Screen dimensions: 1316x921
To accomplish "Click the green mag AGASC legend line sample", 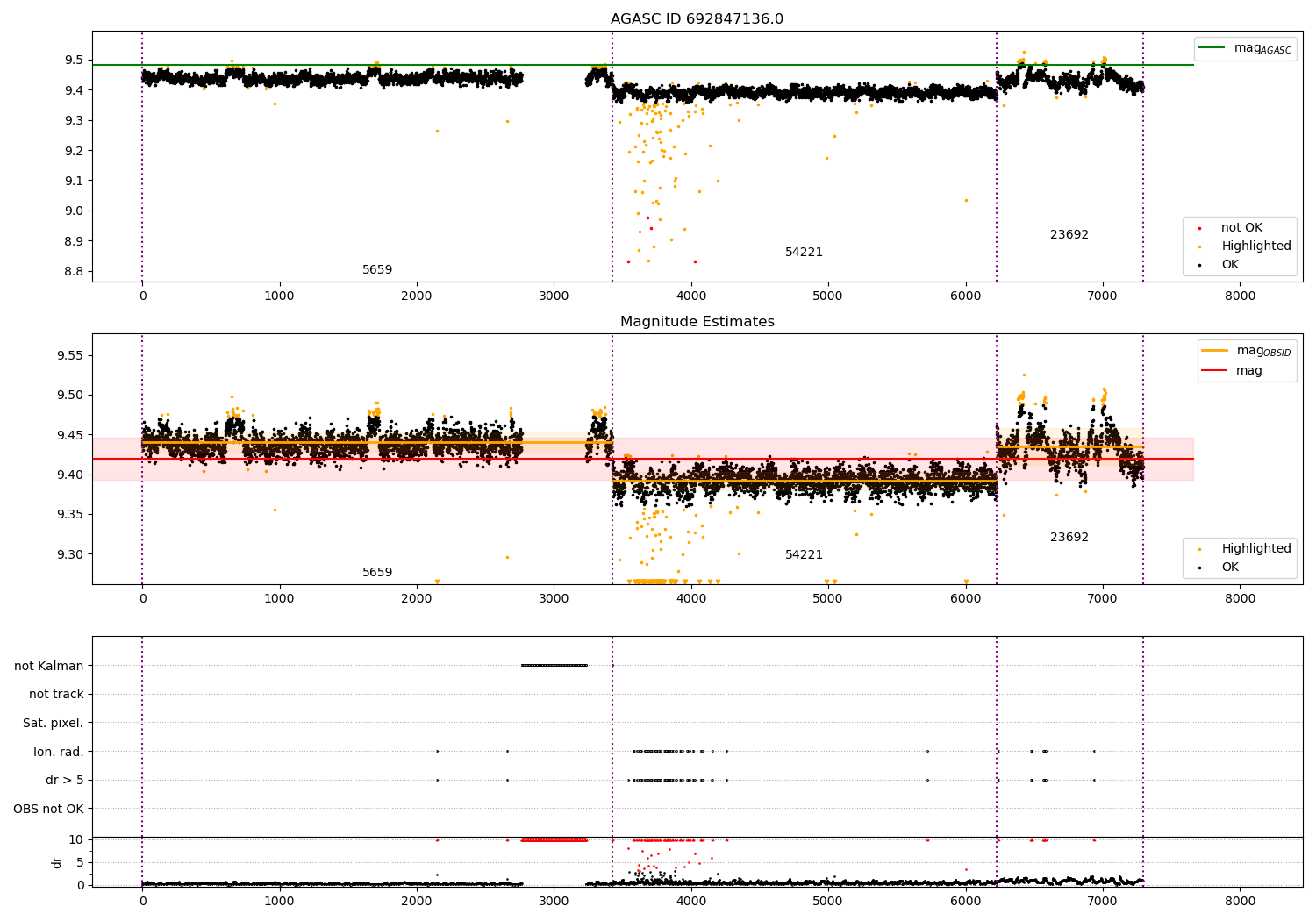I will (x=1212, y=48).
